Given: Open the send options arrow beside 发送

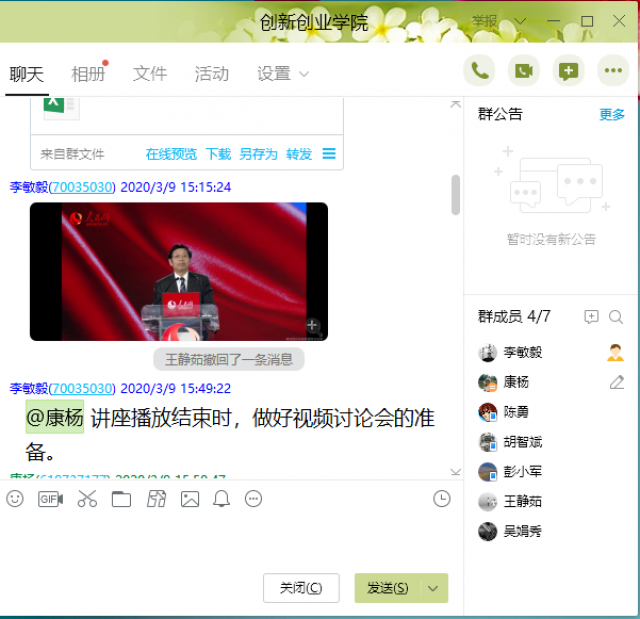Looking at the screenshot, I should click(433, 588).
